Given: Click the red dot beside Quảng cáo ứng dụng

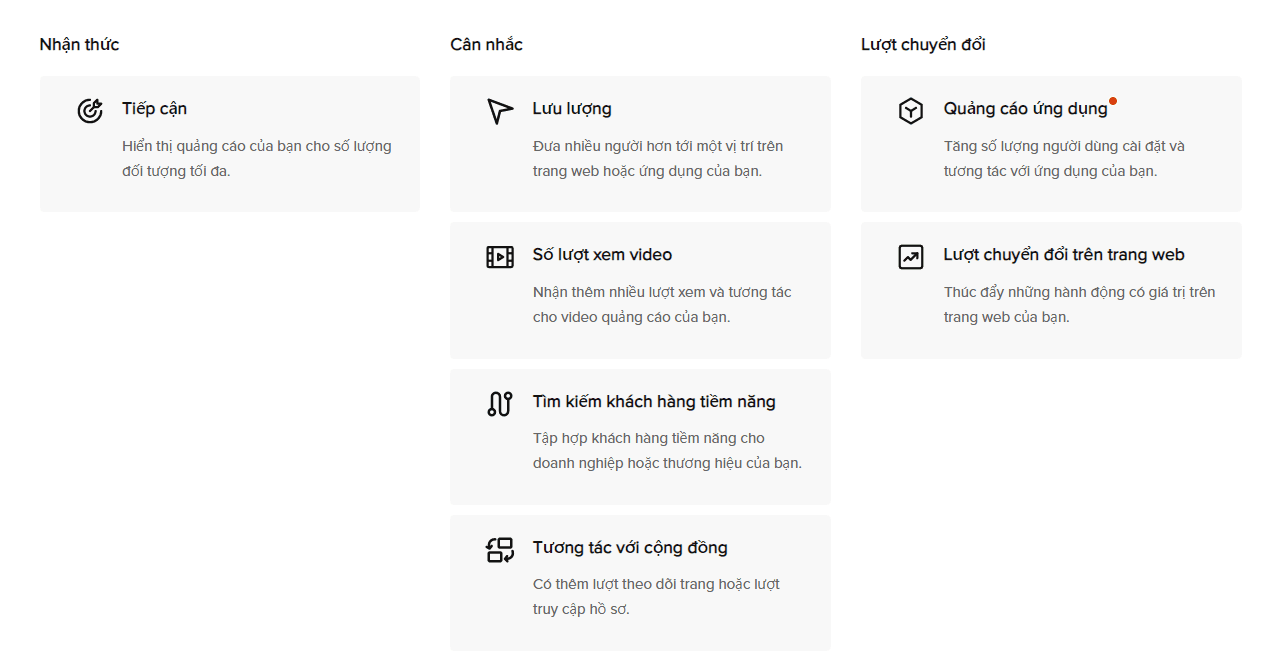Looking at the screenshot, I should point(1113,101).
